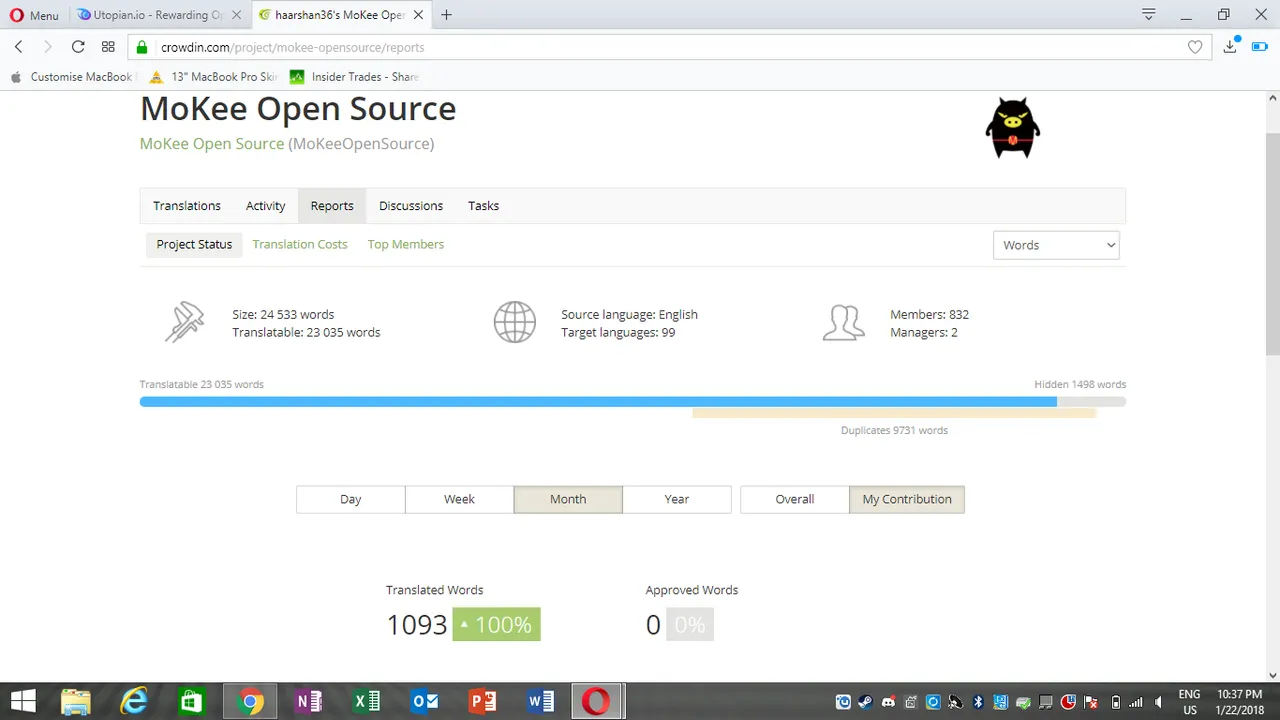Viewport: 1280px width, 720px height.
Task: Select the Day period button
Action: pyautogui.click(x=351, y=499)
